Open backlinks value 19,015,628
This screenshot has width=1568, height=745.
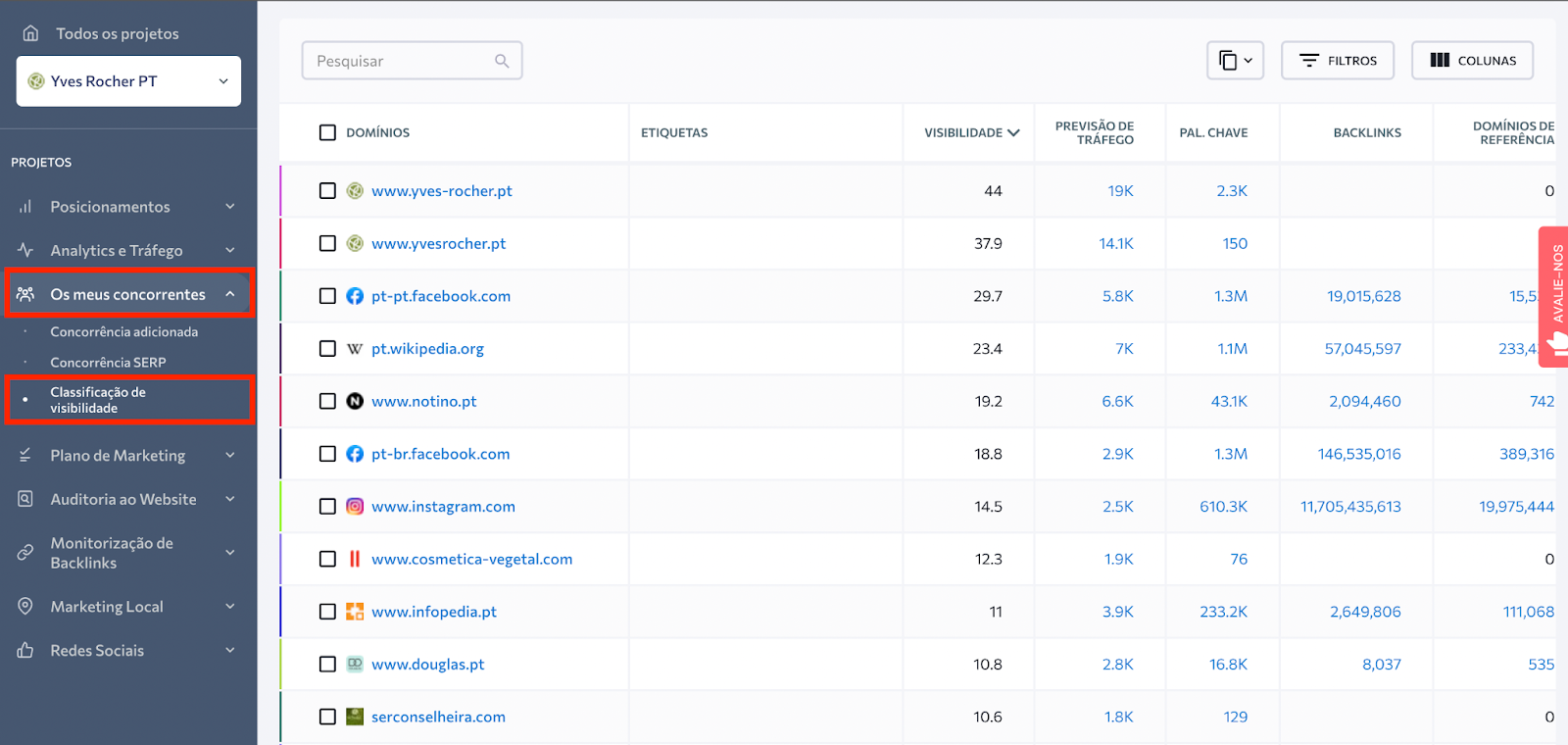coord(1364,296)
